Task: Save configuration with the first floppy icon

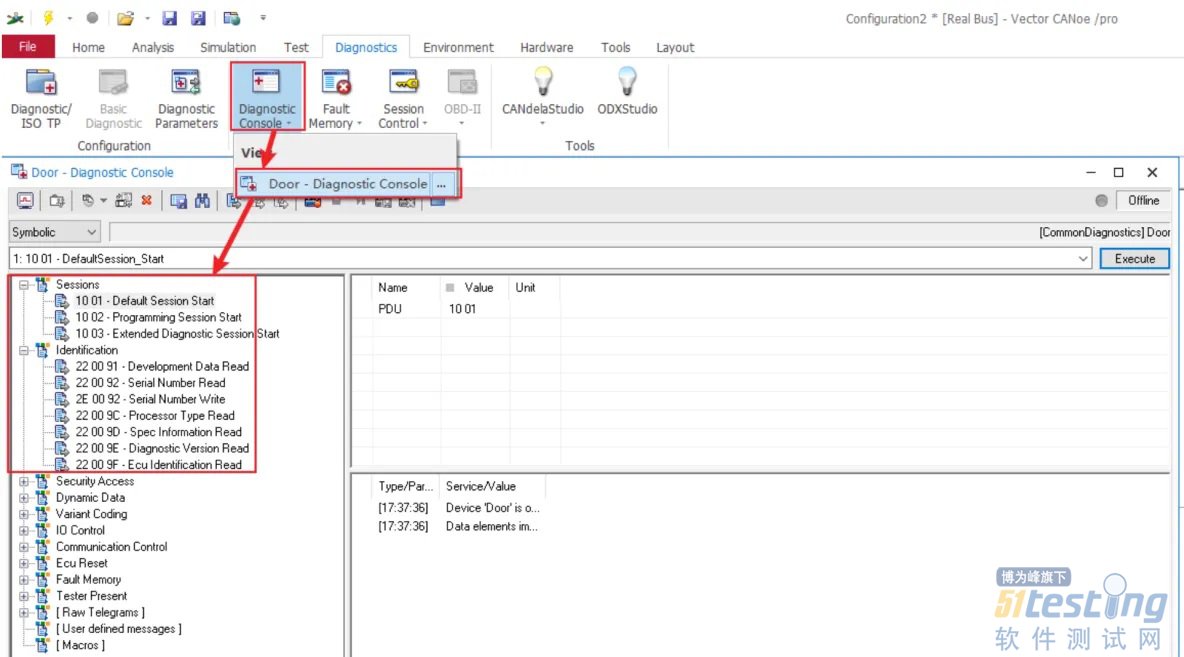Action: coord(169,18)
